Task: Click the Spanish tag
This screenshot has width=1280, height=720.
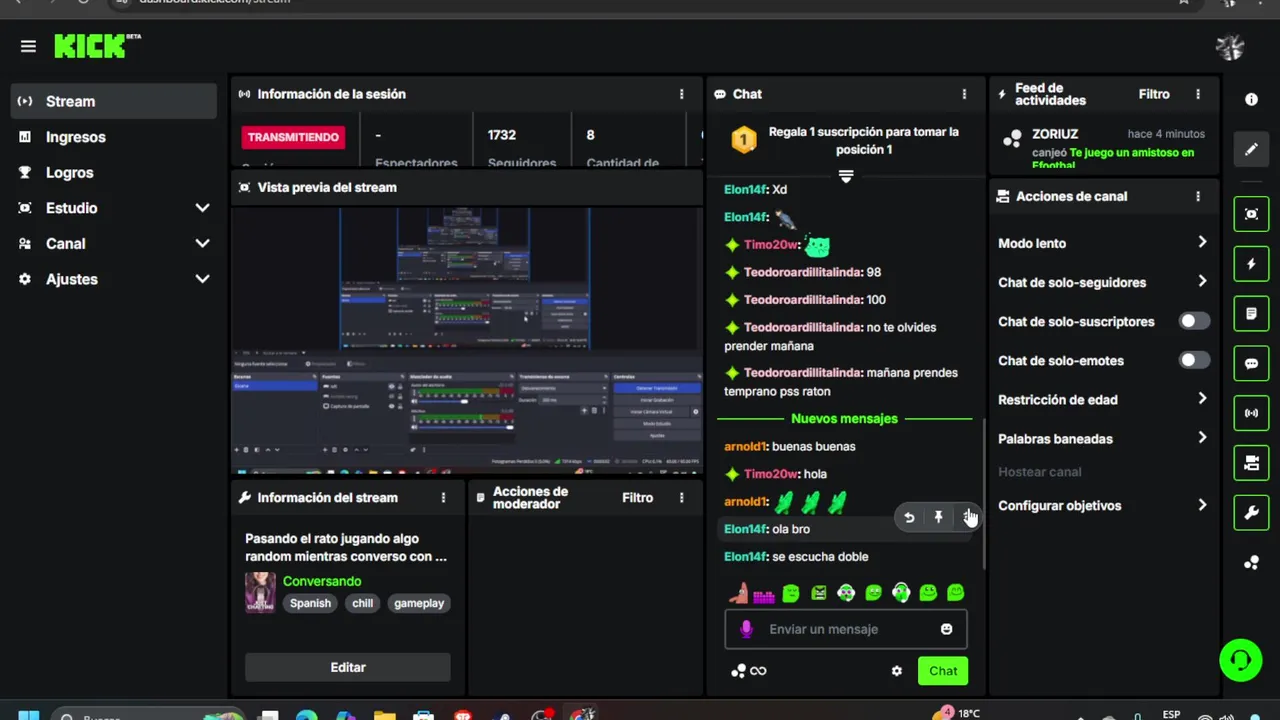Action: pos(310,603)
